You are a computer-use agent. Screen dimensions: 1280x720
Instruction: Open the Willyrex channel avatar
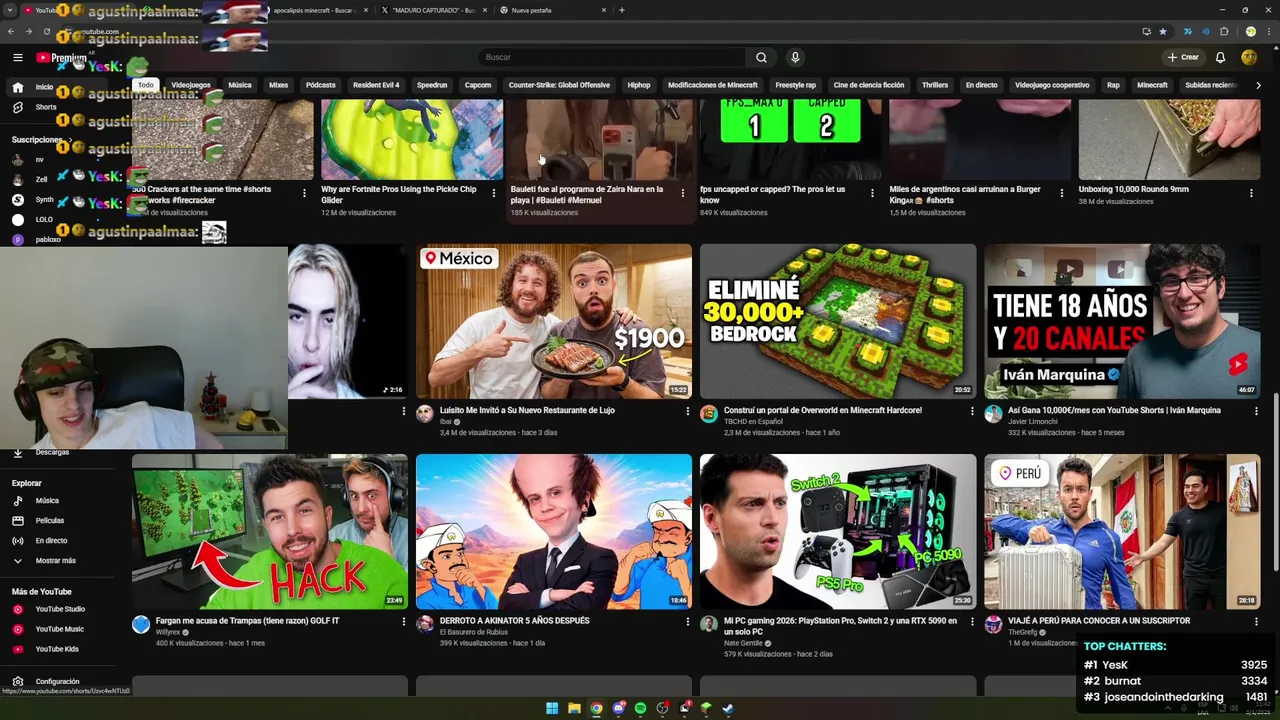141,624
